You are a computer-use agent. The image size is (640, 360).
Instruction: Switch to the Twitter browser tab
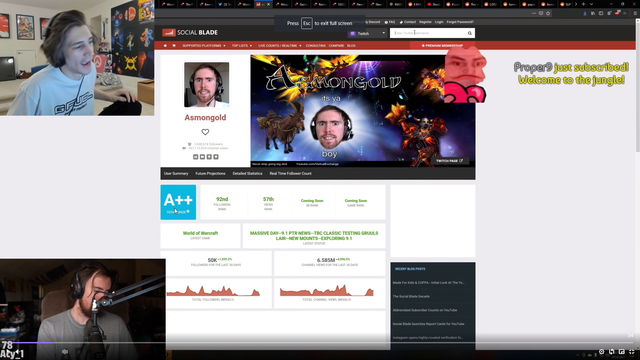pyautogui.click(x=225, y=4)
